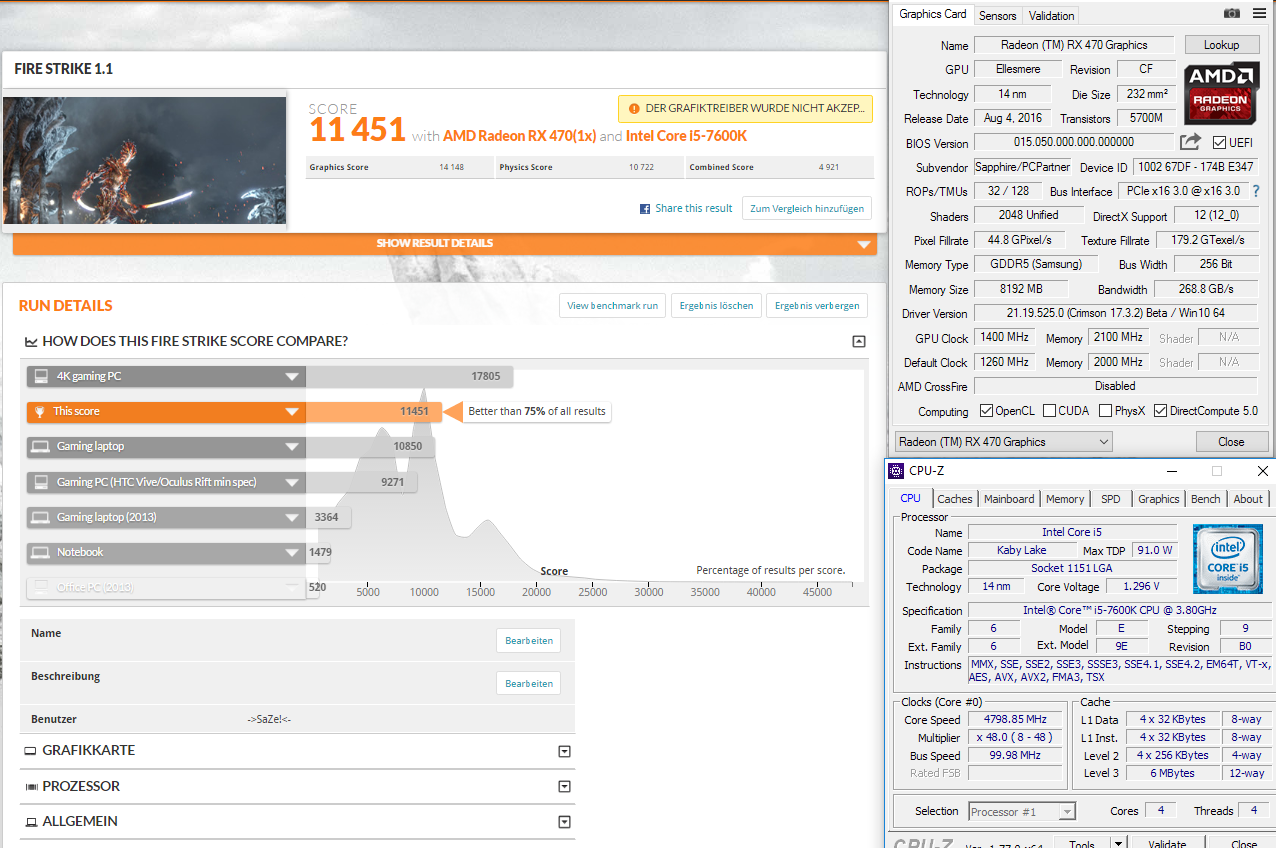The width and height of the screenshot is (1276, 848).
Task: Click the AMD Radeon Graphics logo
Action: pos(1221,94)
